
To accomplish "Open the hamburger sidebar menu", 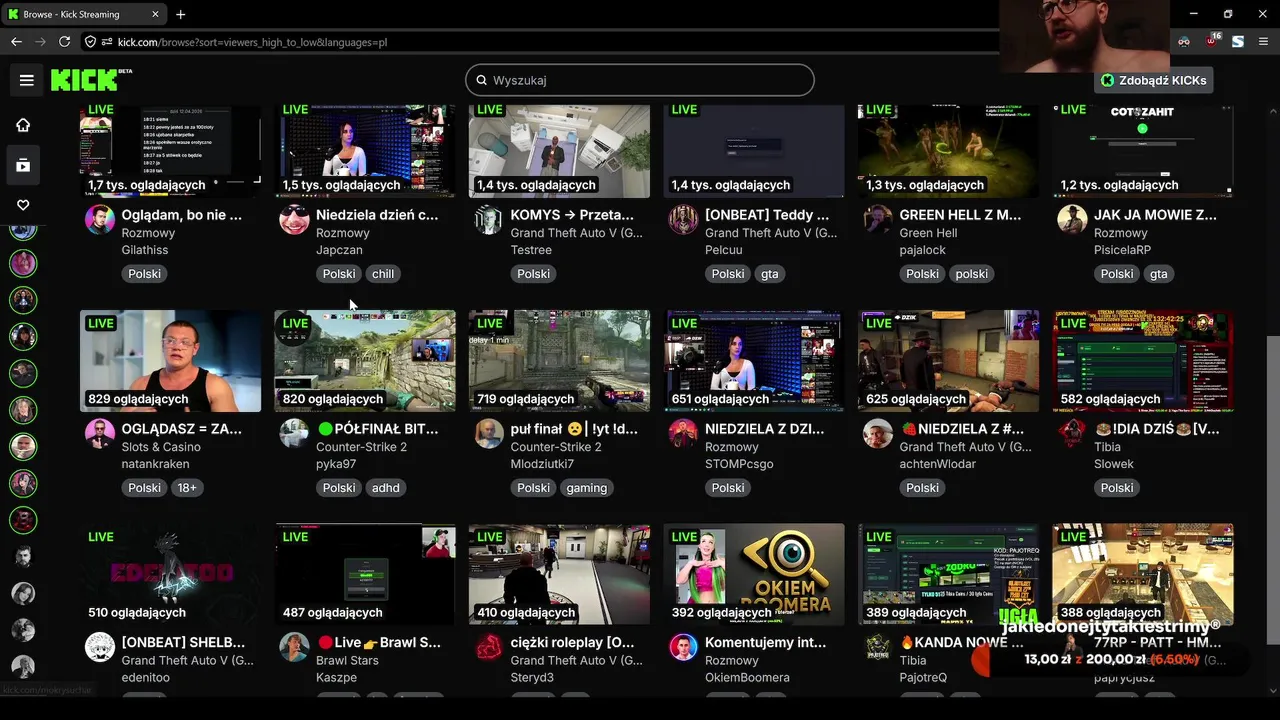I will pos(27,80).
